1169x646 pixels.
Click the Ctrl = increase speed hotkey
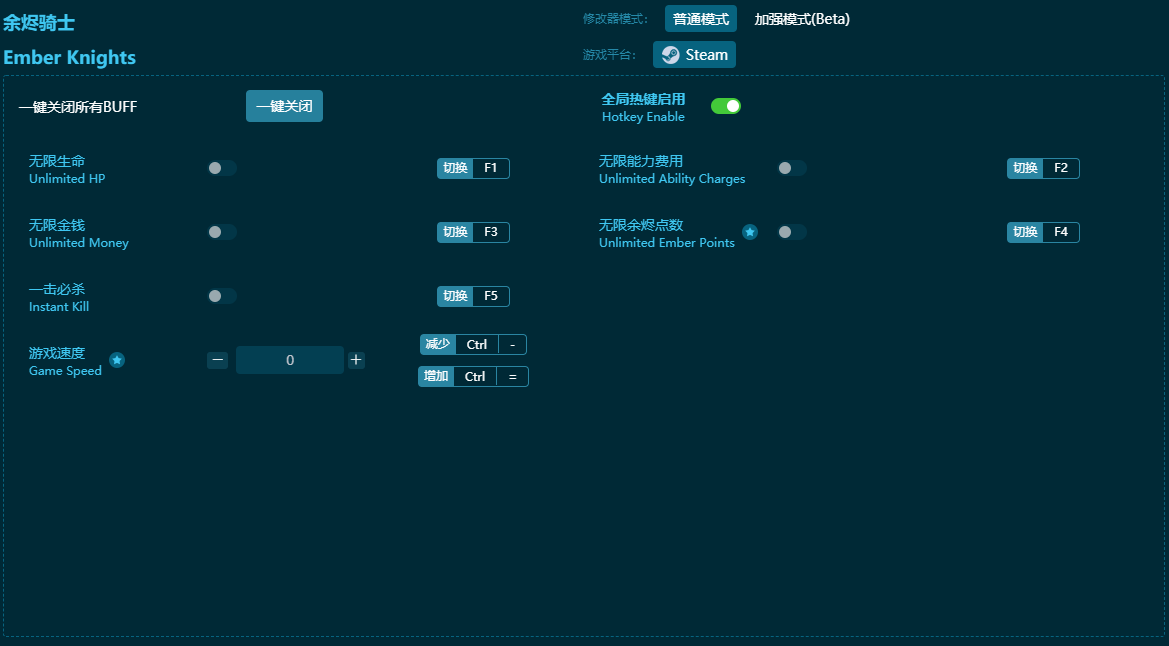[490, 377]
